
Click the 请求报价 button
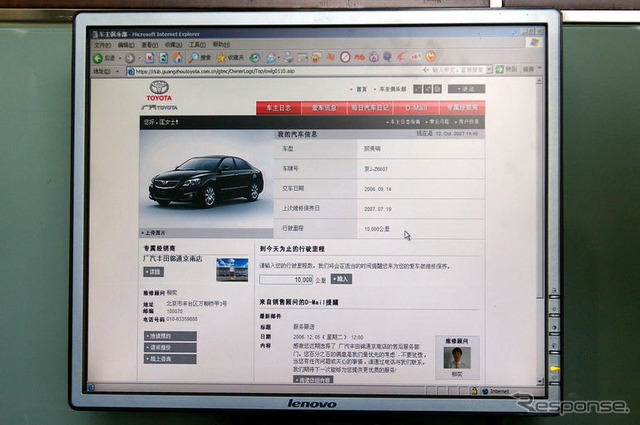pos(170,347)
